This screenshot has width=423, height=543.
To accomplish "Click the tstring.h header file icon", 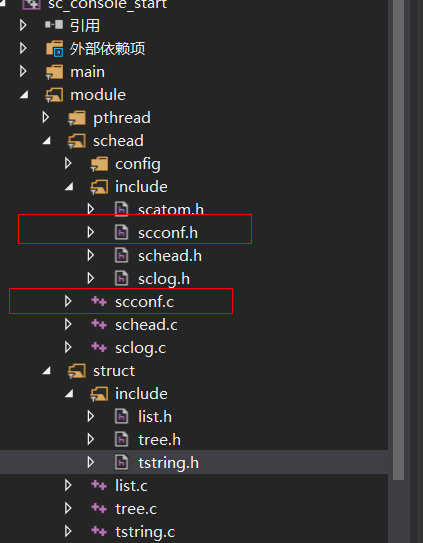I will click(x=121, y=462).
